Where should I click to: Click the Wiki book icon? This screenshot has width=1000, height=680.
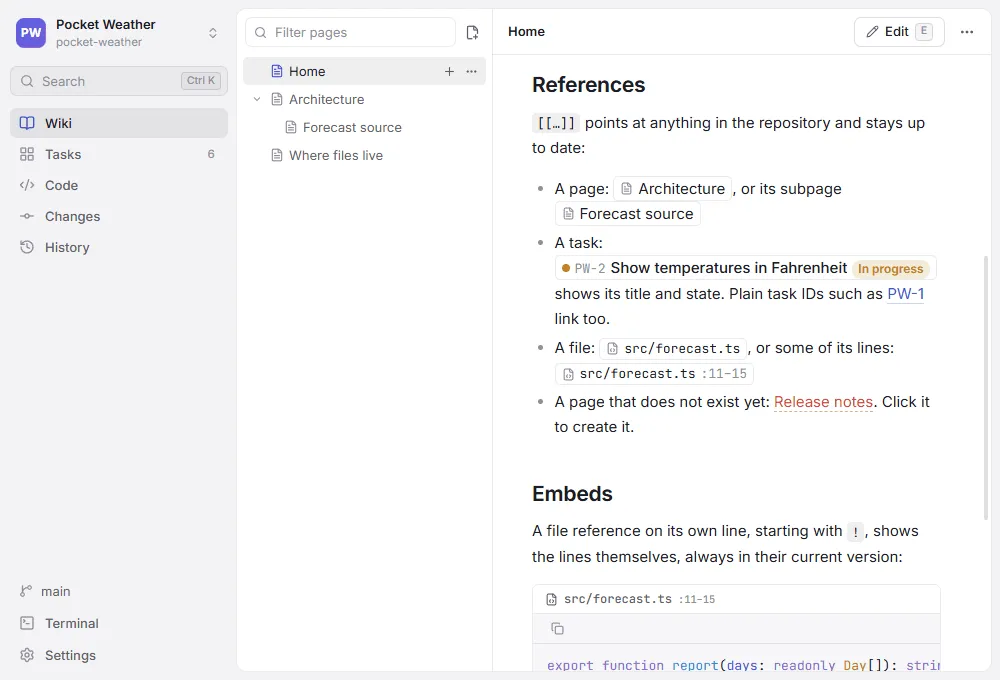click(27, 123)
